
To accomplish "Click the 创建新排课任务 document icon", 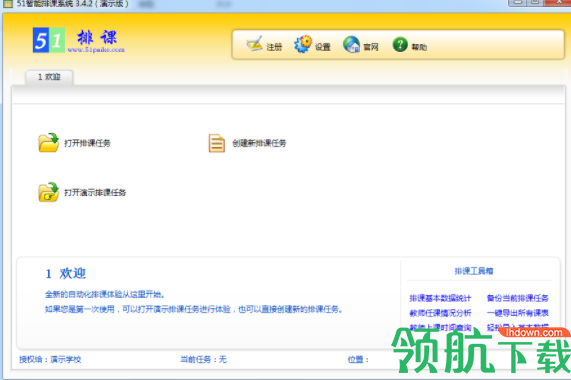I will click(217, 143).
